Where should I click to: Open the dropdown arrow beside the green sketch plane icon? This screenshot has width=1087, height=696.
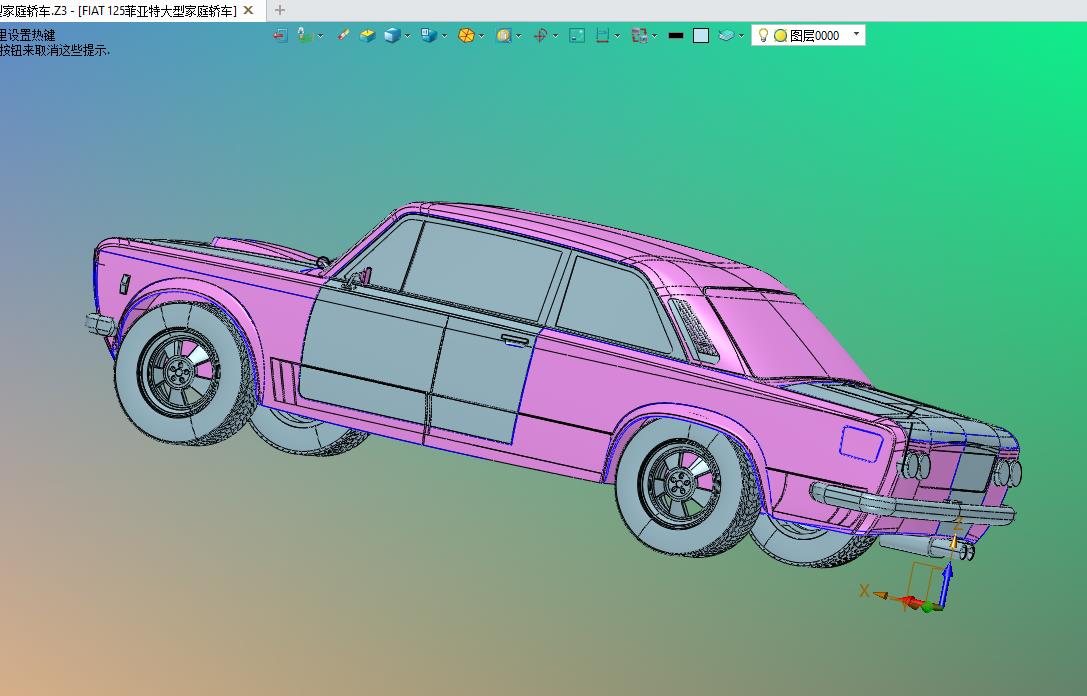(320, 36)
